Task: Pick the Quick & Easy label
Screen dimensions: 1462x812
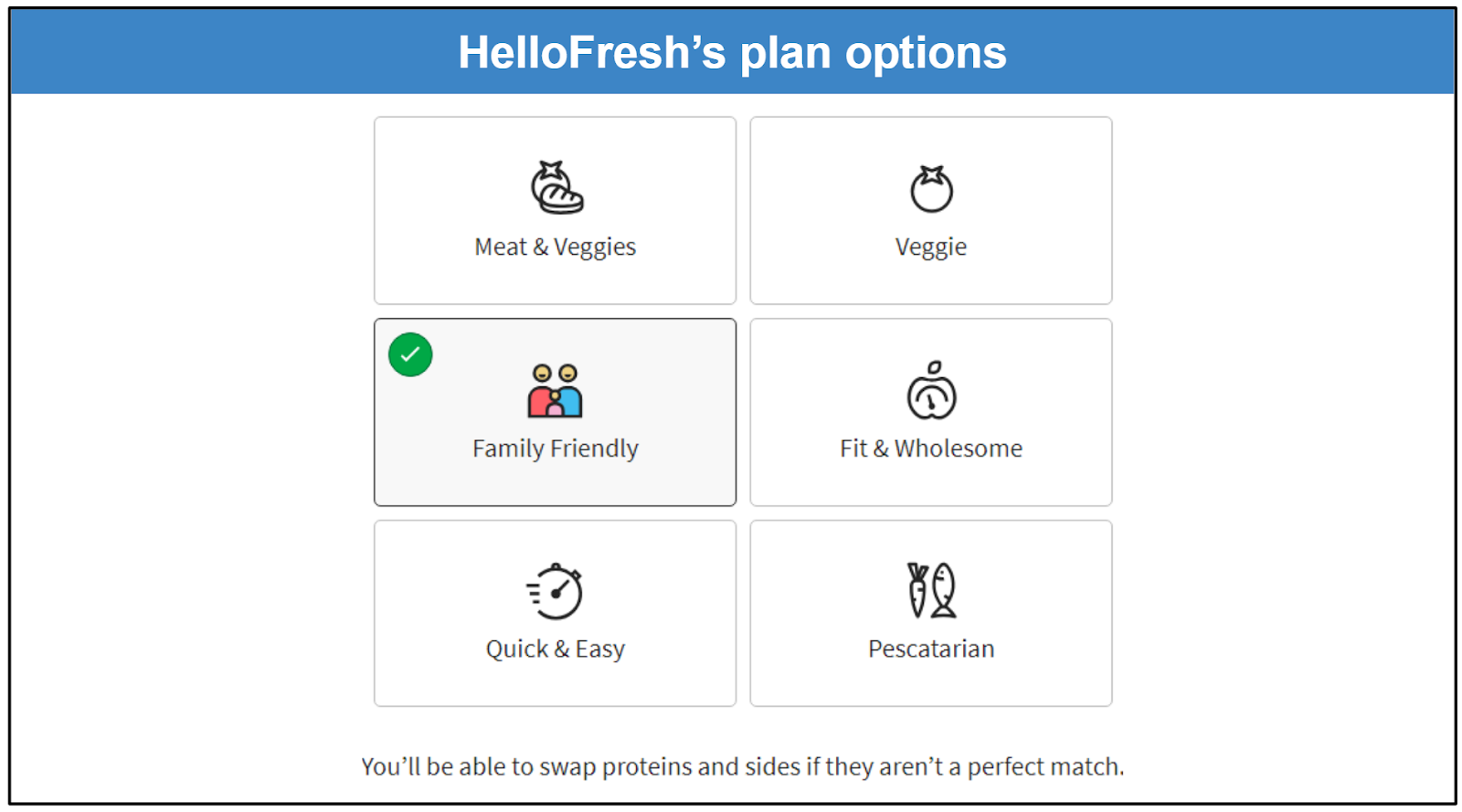Action: point(555,649)
